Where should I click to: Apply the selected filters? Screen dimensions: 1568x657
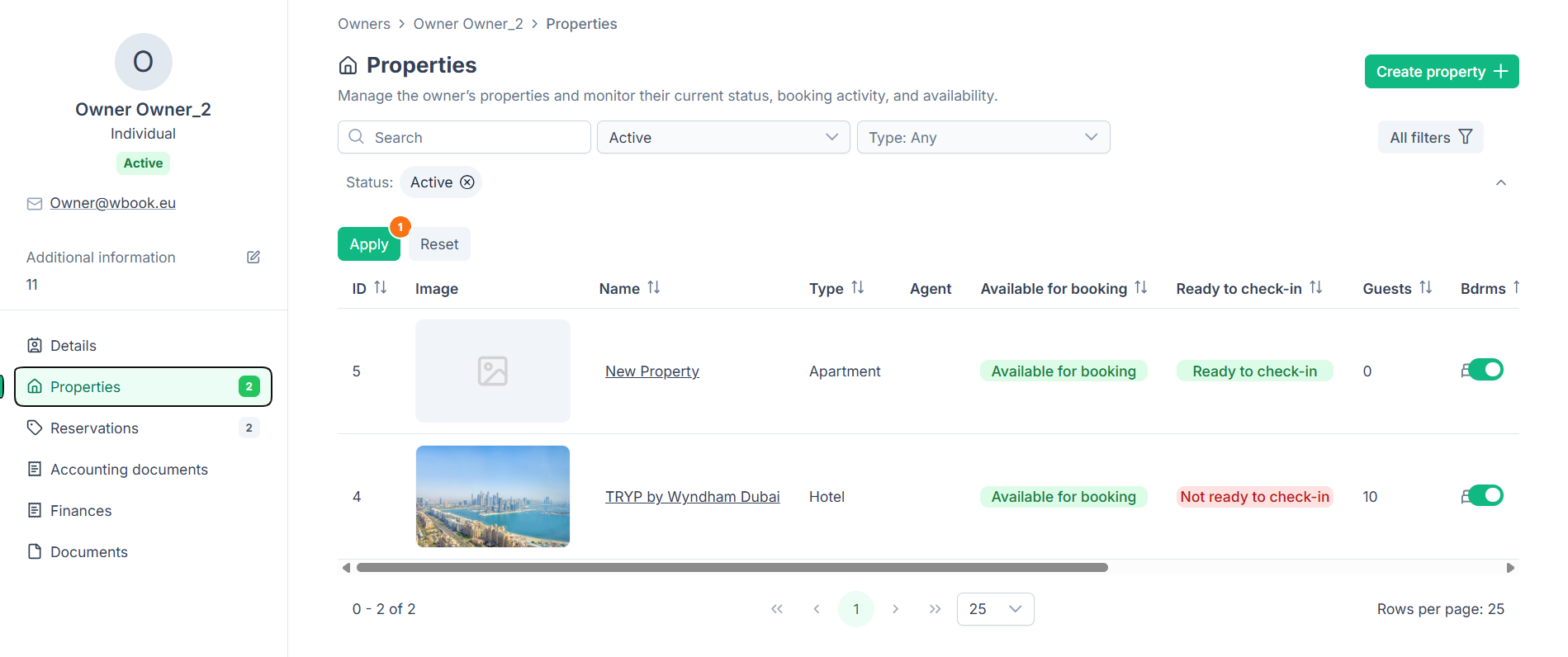(x=369, y=244)
